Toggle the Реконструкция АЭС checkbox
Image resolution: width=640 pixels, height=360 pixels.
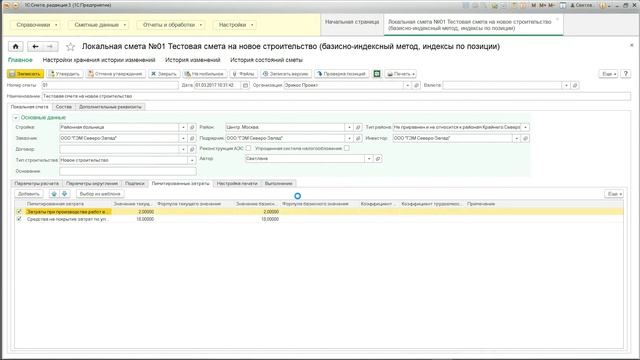coord(248,148)
